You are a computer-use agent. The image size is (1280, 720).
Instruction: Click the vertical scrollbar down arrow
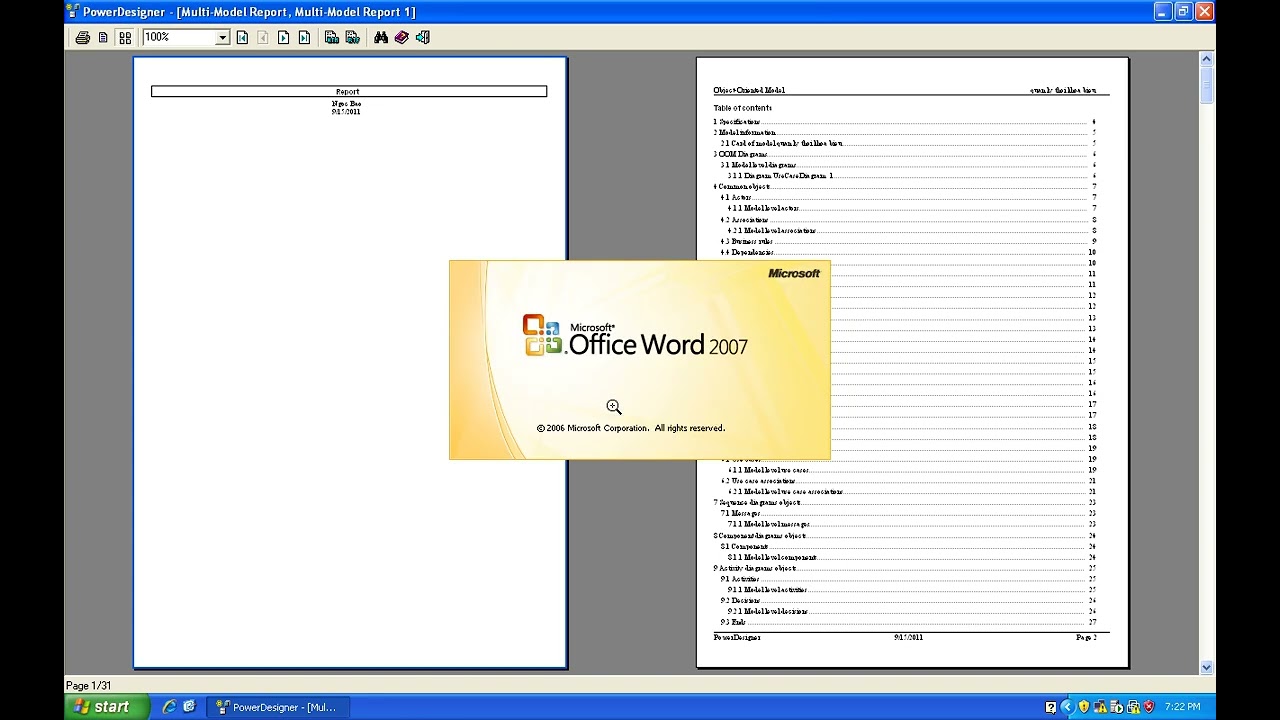tap(1206, 667)
